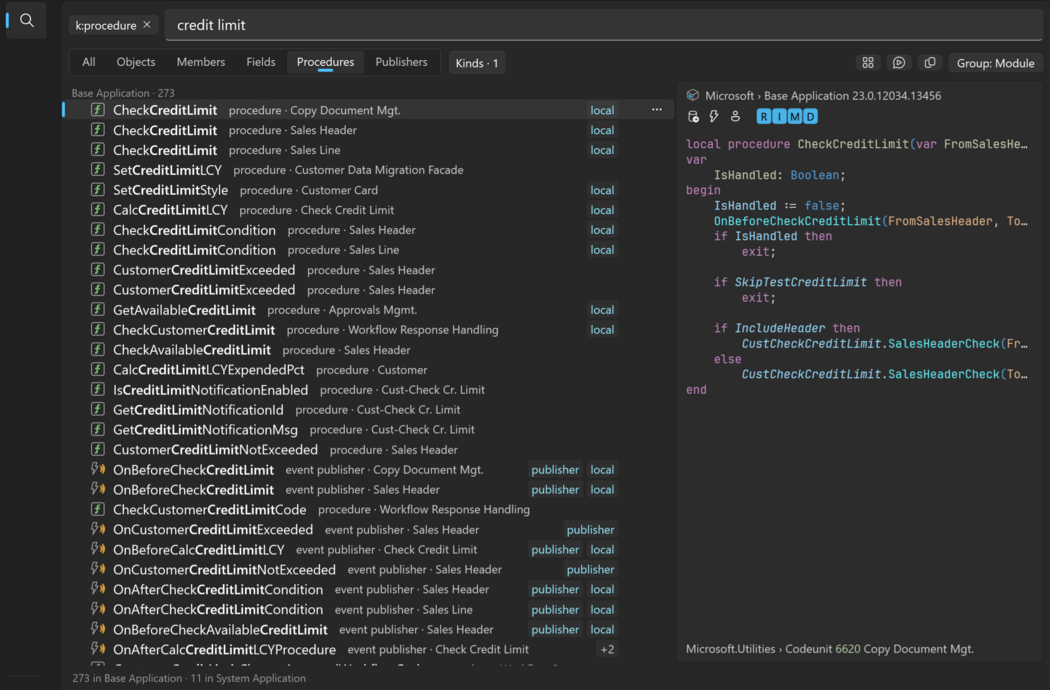The width and height of the screenshot is (1050, 690).
Task: Open the Group: Module dropdown
Action: 995,63
